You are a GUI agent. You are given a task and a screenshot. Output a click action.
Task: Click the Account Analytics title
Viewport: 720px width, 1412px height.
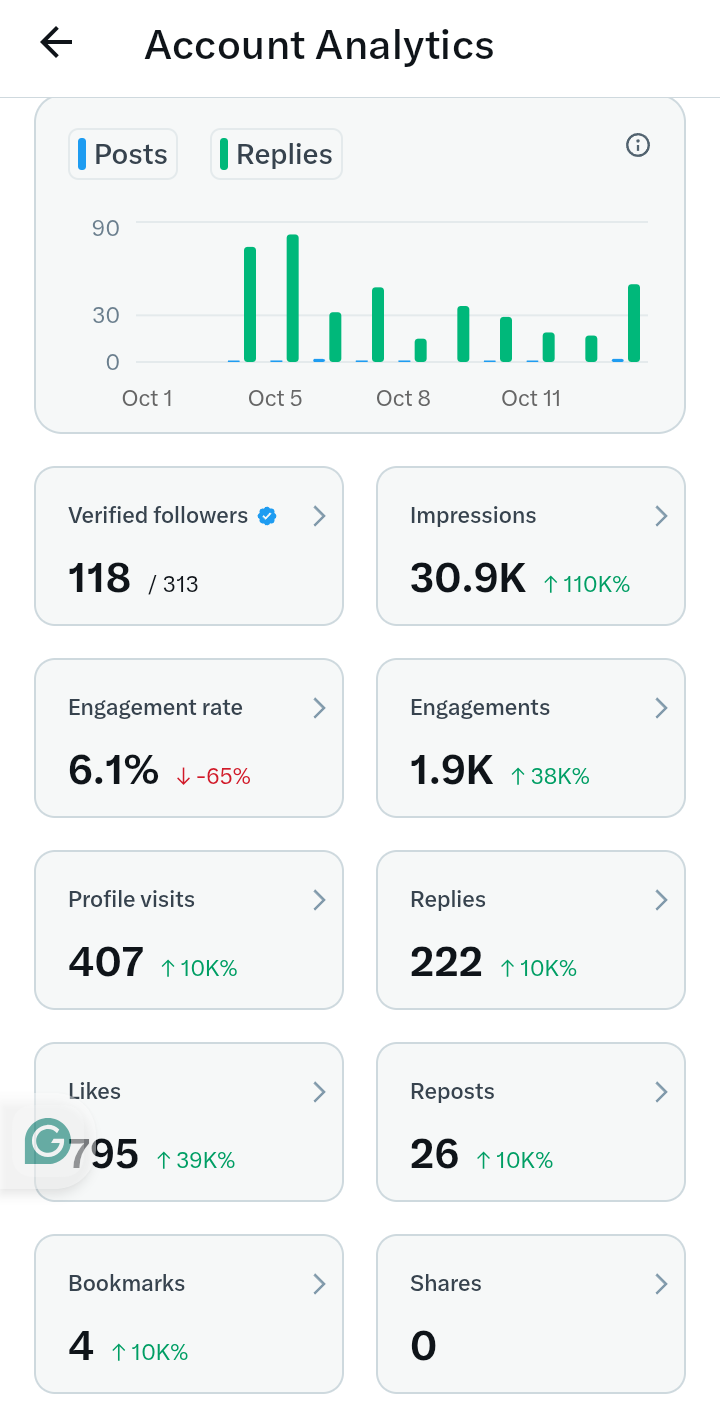pos(319,45)
